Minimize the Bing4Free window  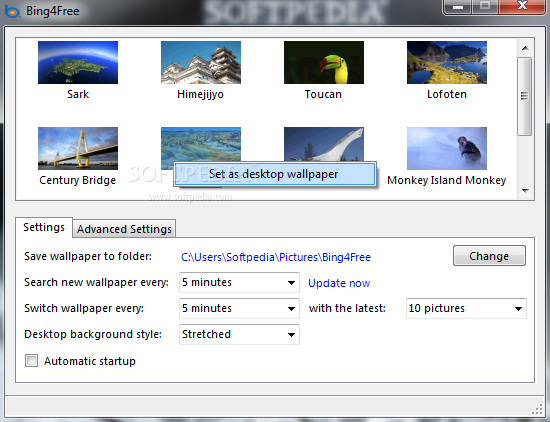click(x=457, y=6)
